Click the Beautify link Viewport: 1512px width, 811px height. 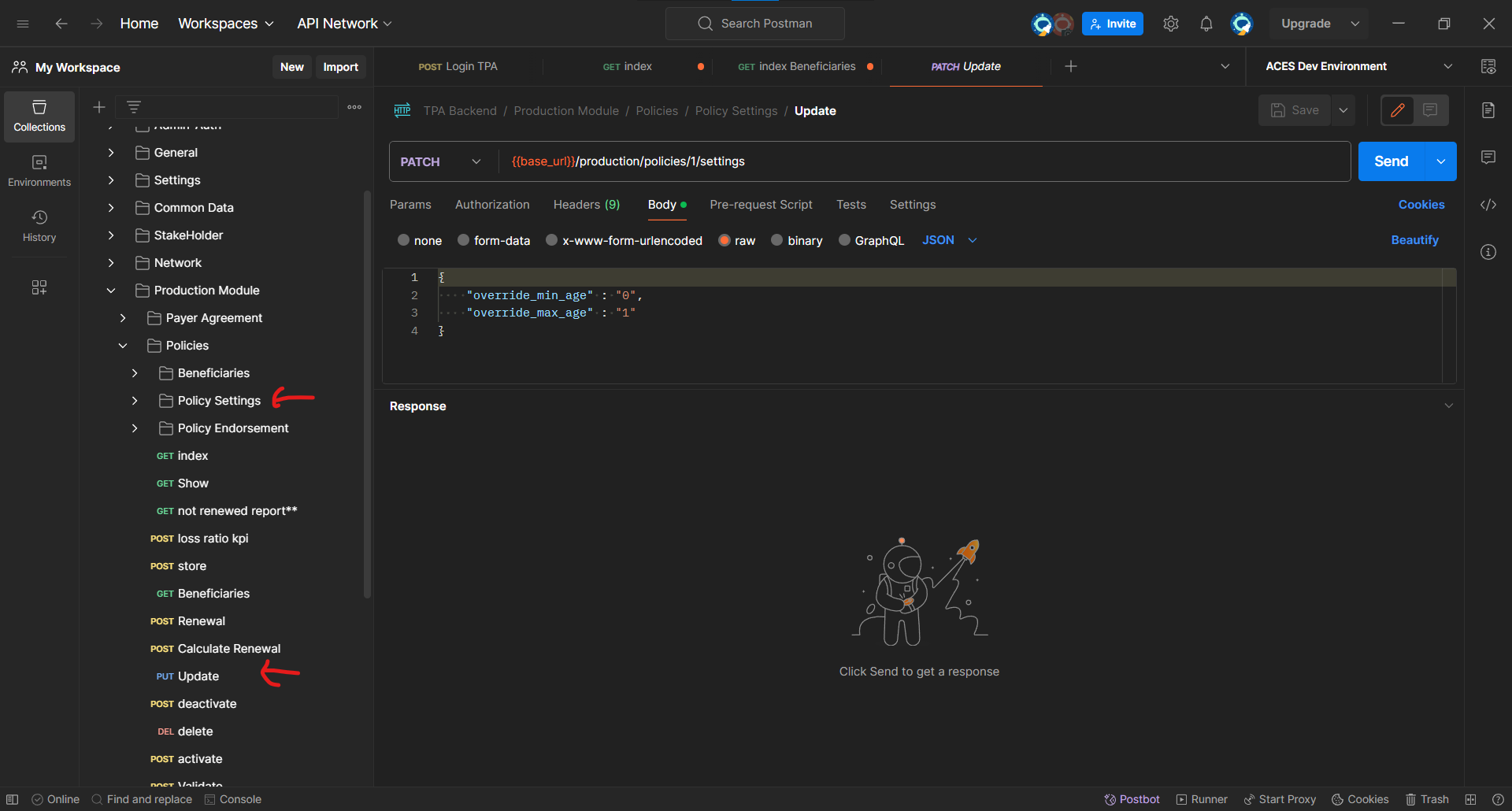coord(1414,240)
